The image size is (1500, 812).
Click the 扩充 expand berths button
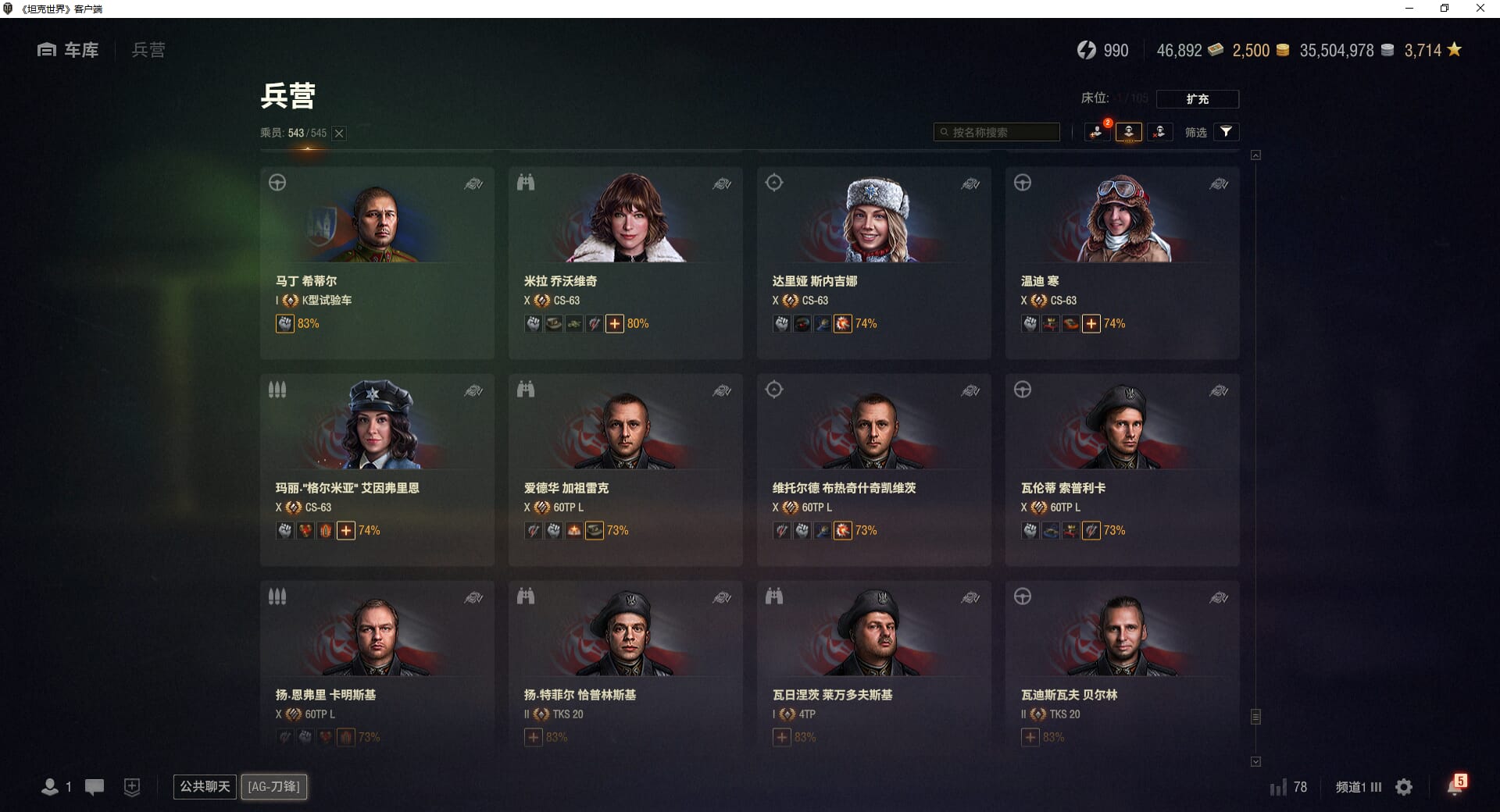coord(1197,99)
